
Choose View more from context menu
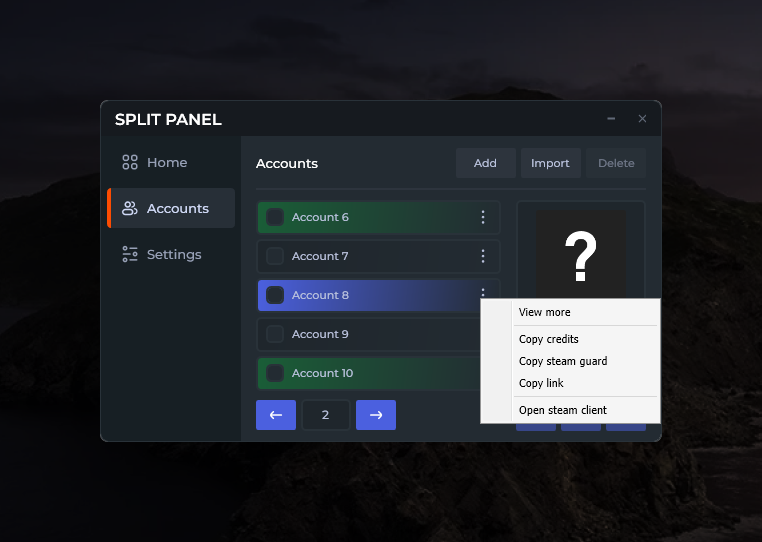pos(545,312)
